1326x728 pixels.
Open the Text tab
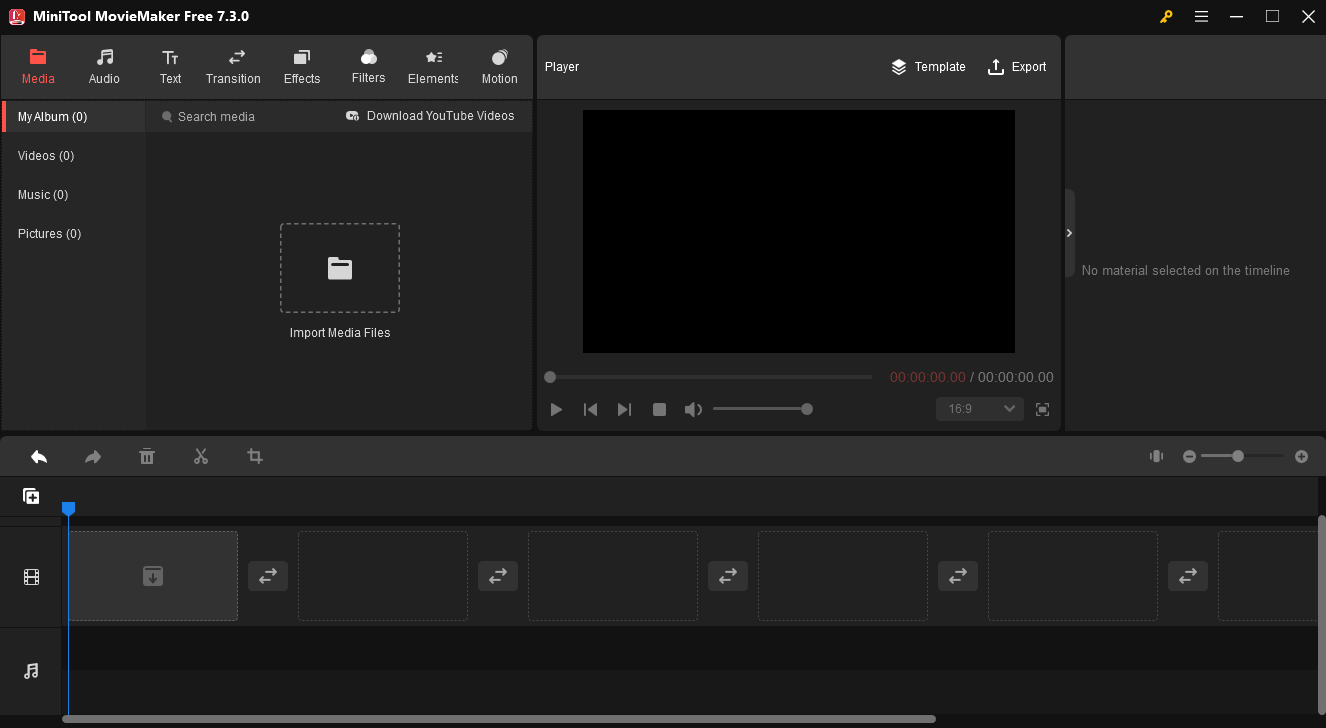[170, 67]
